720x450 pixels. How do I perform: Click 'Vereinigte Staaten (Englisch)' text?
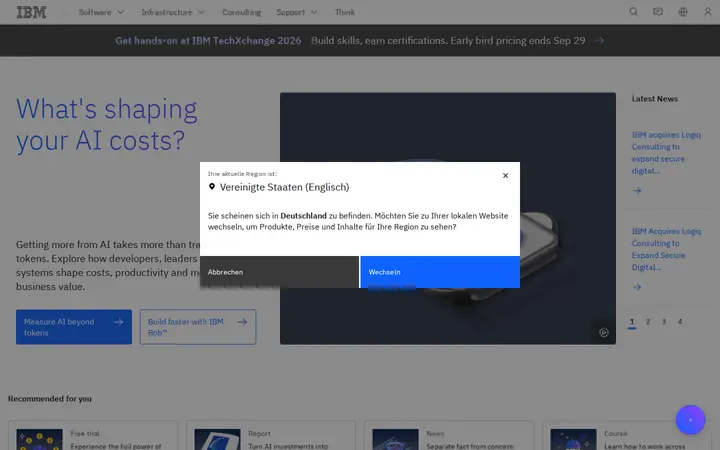pos(284,187)
